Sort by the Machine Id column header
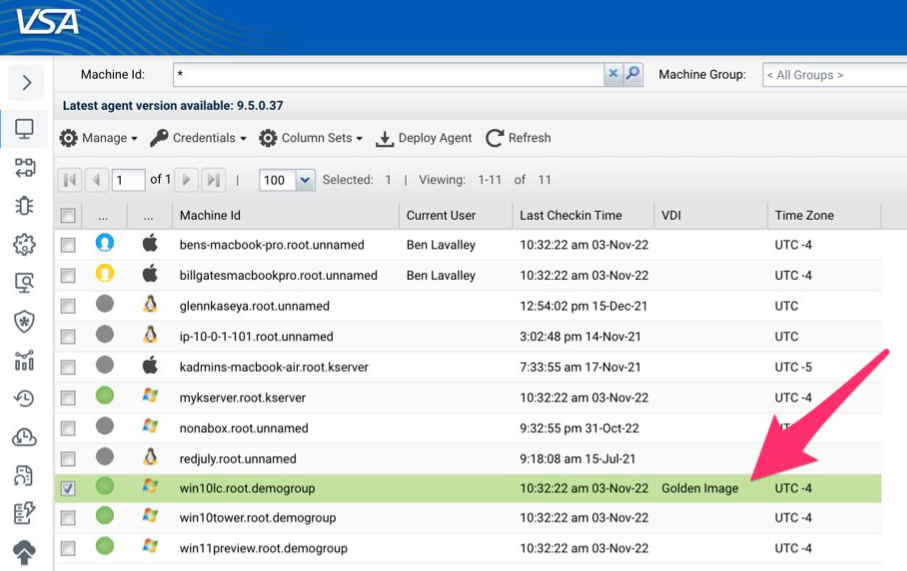 (x=286, y=215)
